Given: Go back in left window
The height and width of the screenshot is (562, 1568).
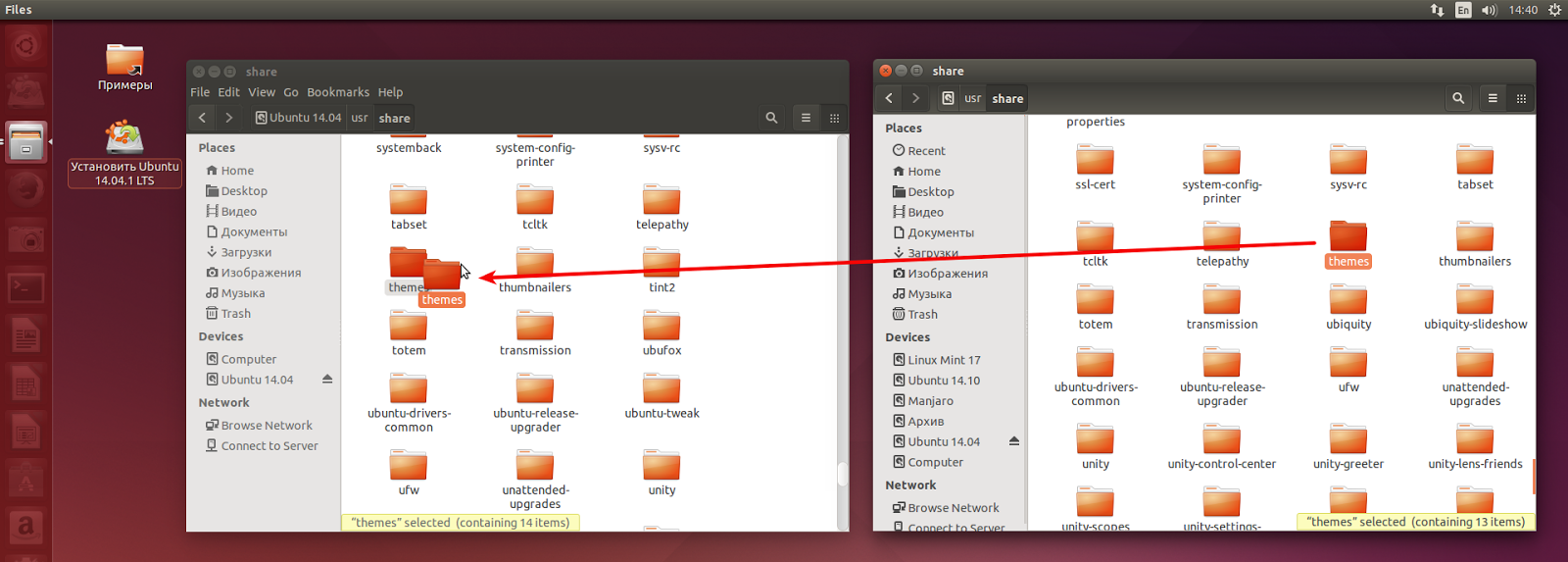Looking at the screenshot, I should [x=202, y=118].
